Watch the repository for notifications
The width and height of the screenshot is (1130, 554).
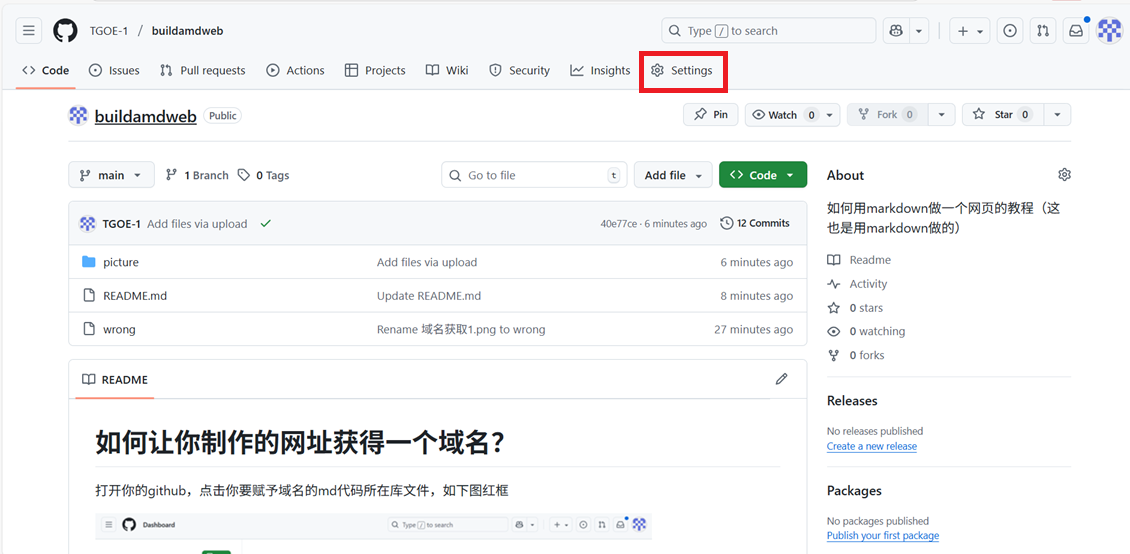[783, 115]
